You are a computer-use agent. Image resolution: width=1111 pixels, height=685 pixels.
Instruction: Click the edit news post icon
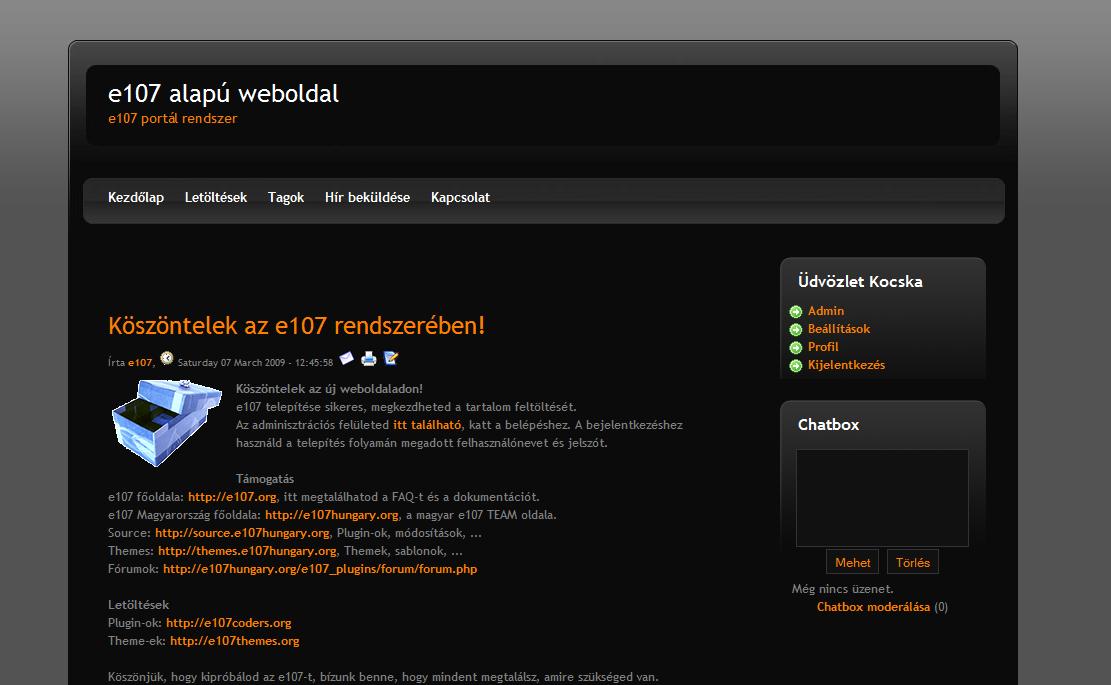coord(391,358)
